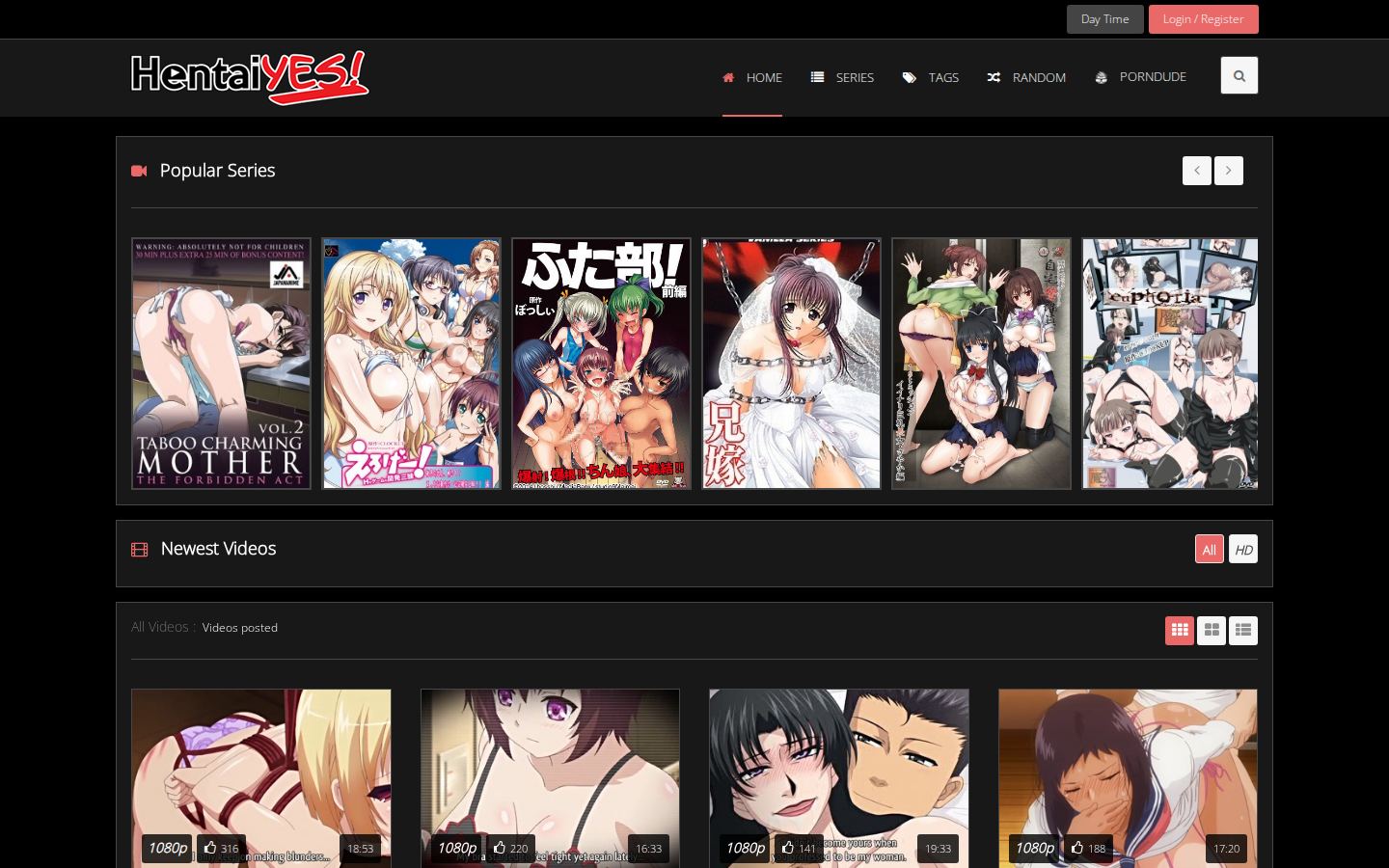Click the list icon beside SERIES

817,77
